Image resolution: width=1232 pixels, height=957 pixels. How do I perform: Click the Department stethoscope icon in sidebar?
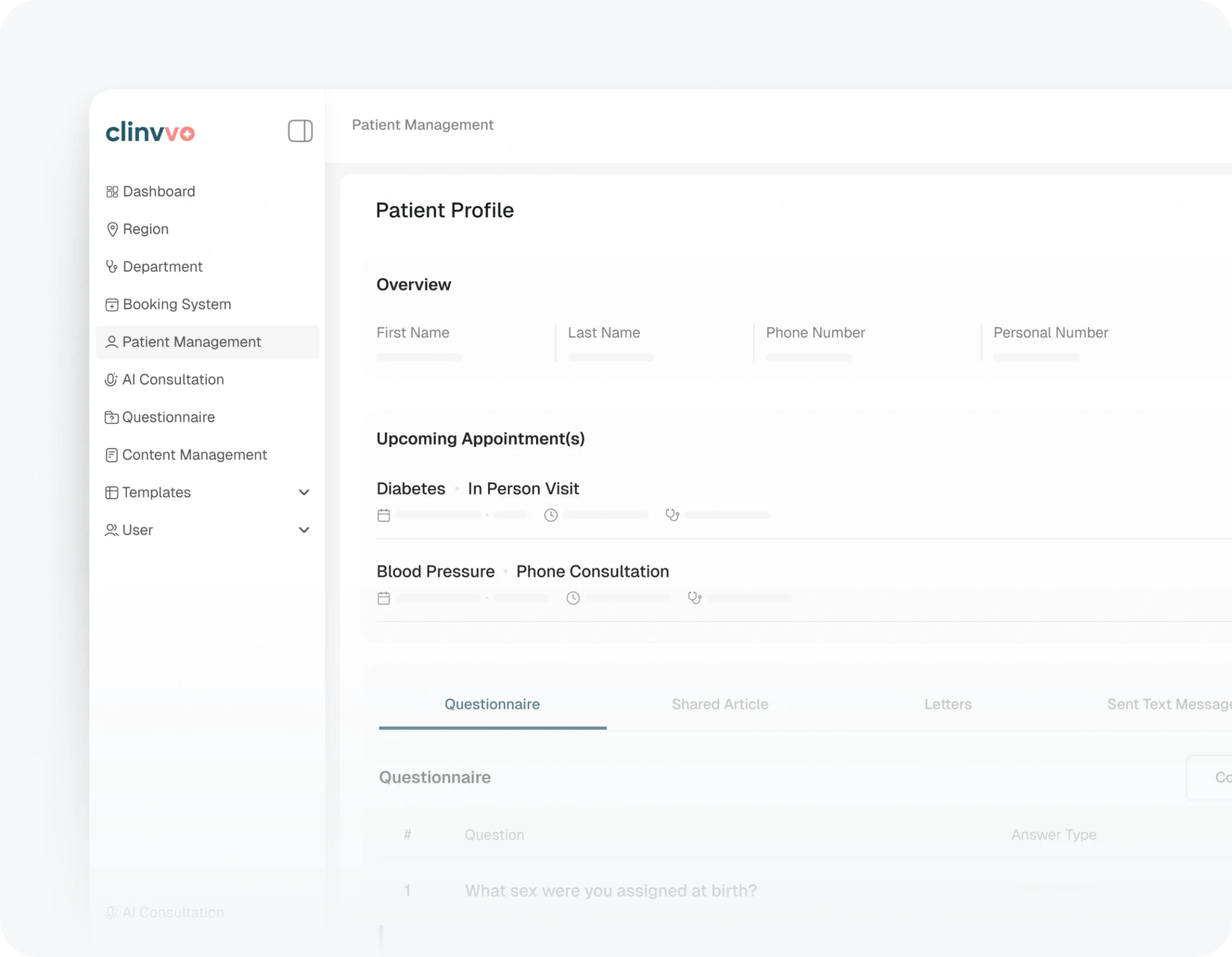(x=111, y=267)
